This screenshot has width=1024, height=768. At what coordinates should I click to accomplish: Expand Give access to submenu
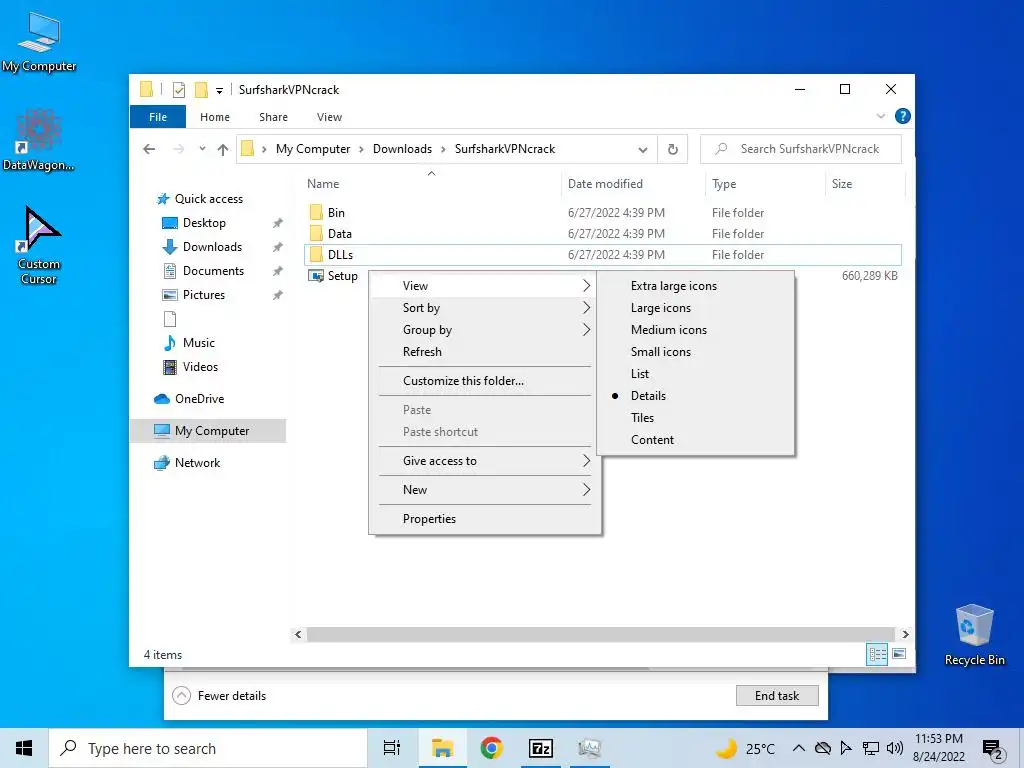pyautogui.click(x=485, y=460)
